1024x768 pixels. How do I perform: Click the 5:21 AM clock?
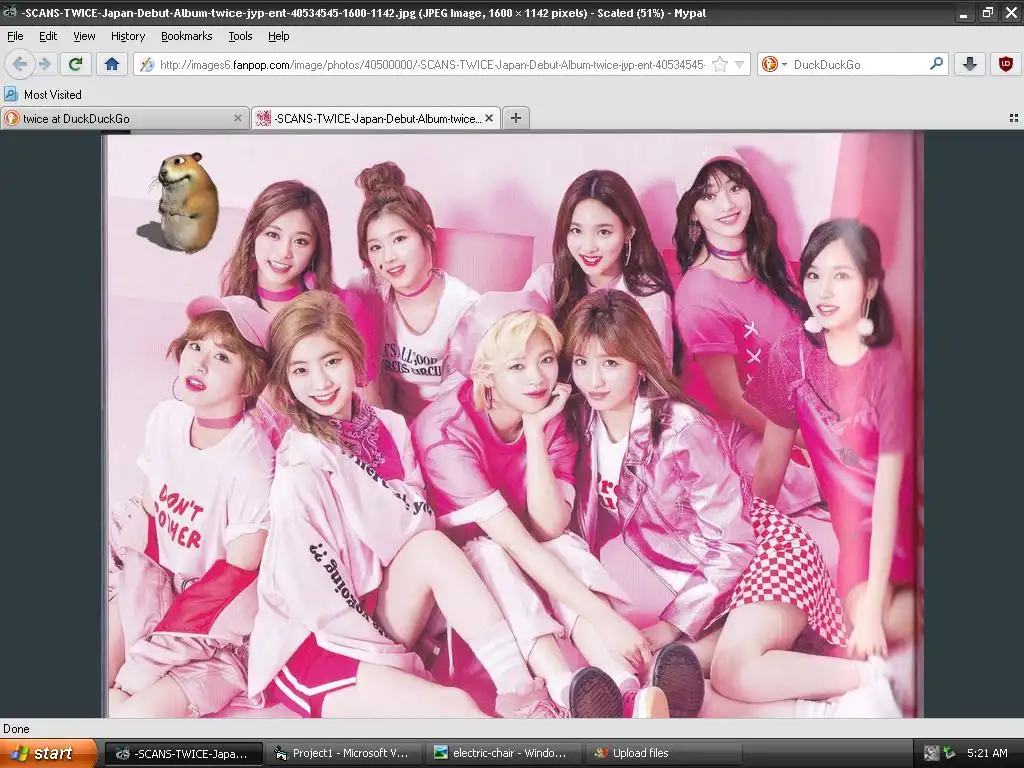tap(987, 754)
